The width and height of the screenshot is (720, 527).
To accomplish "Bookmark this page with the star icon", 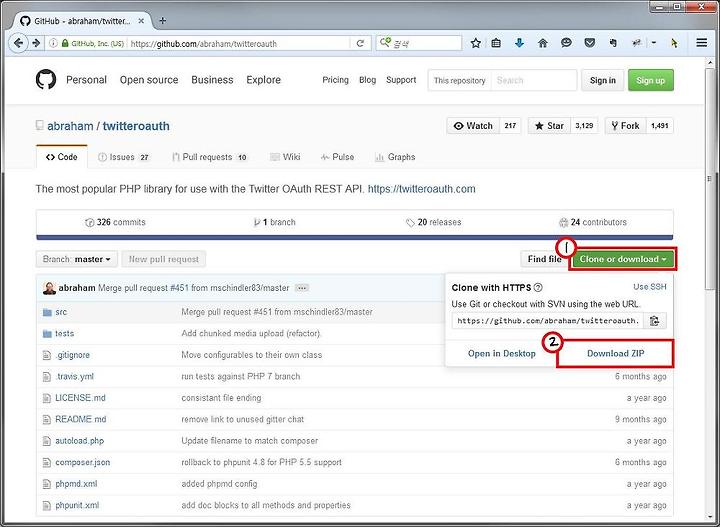I will point(476,43).
